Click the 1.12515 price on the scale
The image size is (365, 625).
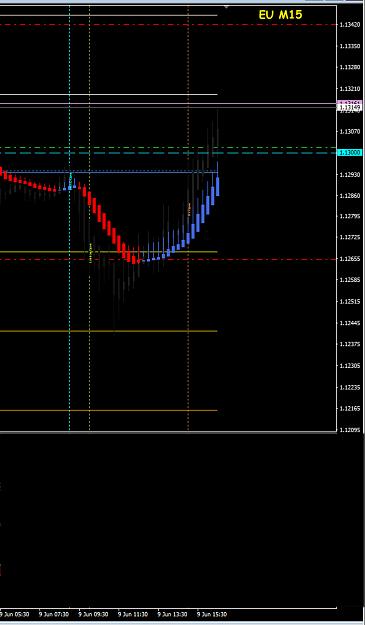(x=349, y=302)
